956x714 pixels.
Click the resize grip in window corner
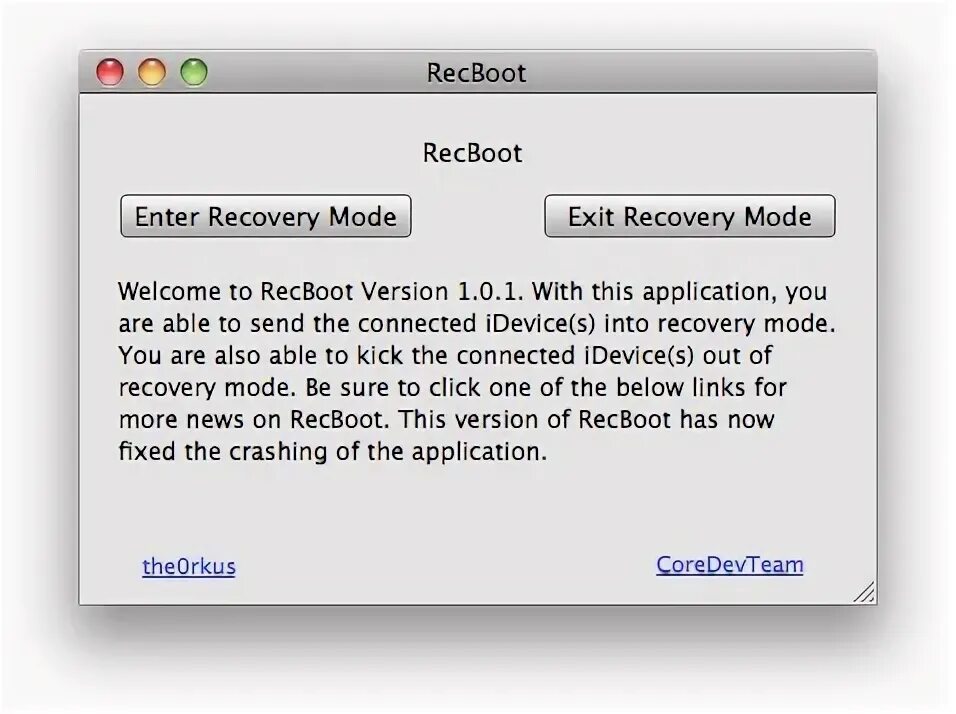click(865, 593)
